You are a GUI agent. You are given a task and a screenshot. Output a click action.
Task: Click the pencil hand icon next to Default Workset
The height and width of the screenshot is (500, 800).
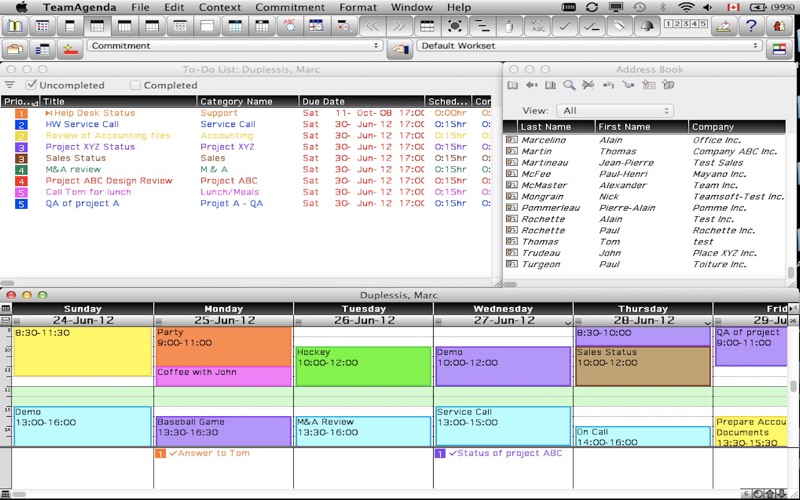pos(400,49)
